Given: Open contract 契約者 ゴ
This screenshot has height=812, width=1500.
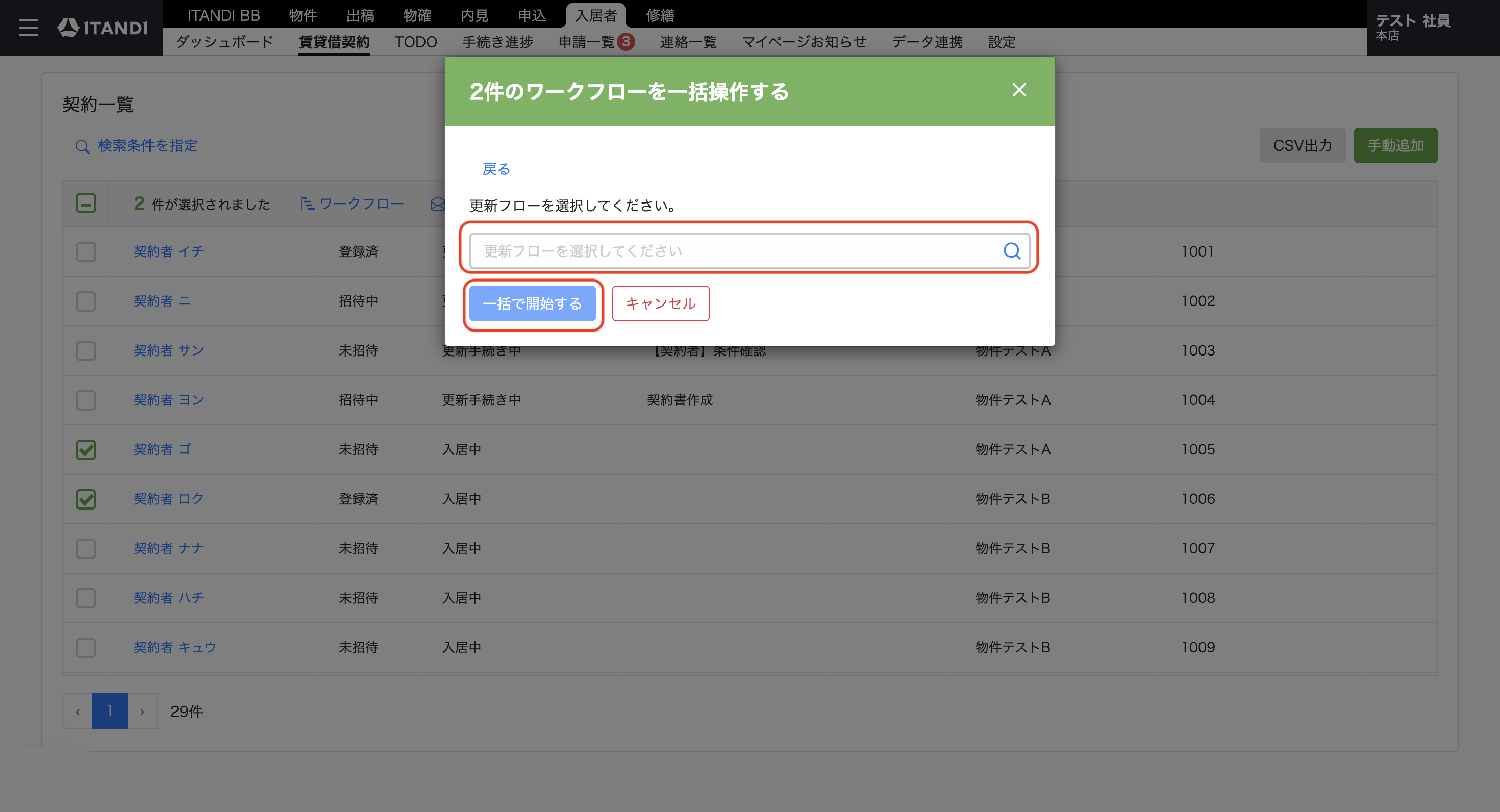Looking at the screenshot, I should tap(162, 449).
